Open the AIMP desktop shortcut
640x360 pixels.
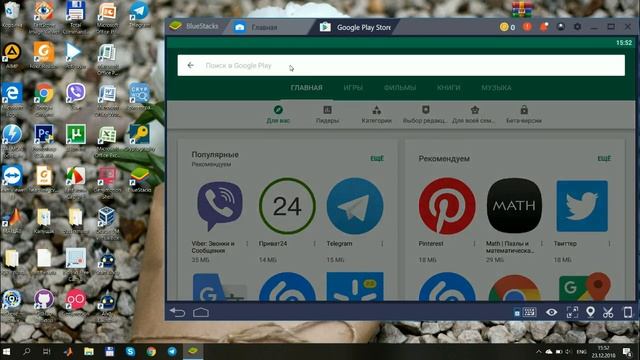coord(12,56)
